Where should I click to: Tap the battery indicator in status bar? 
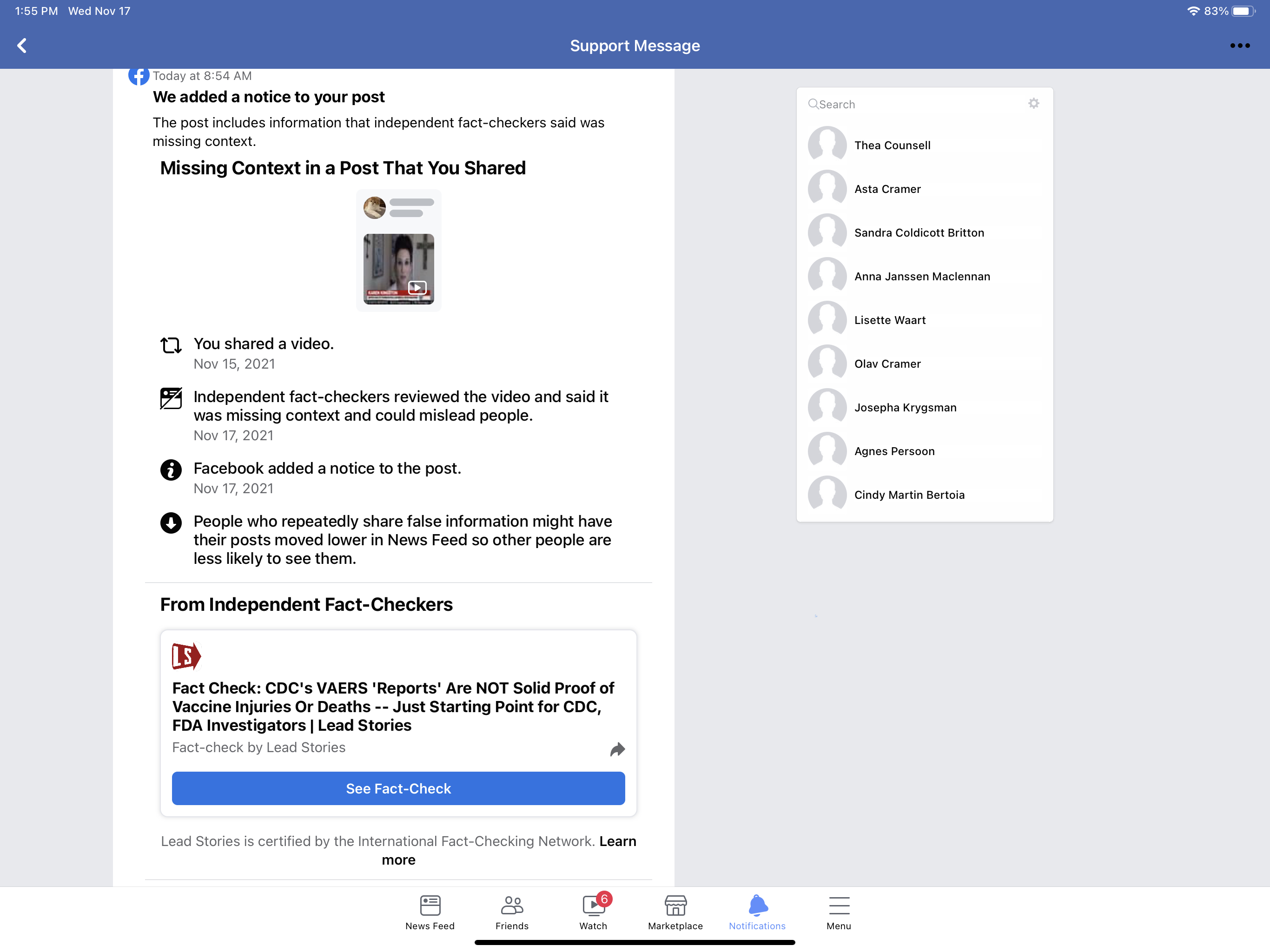pos(1243,11)
